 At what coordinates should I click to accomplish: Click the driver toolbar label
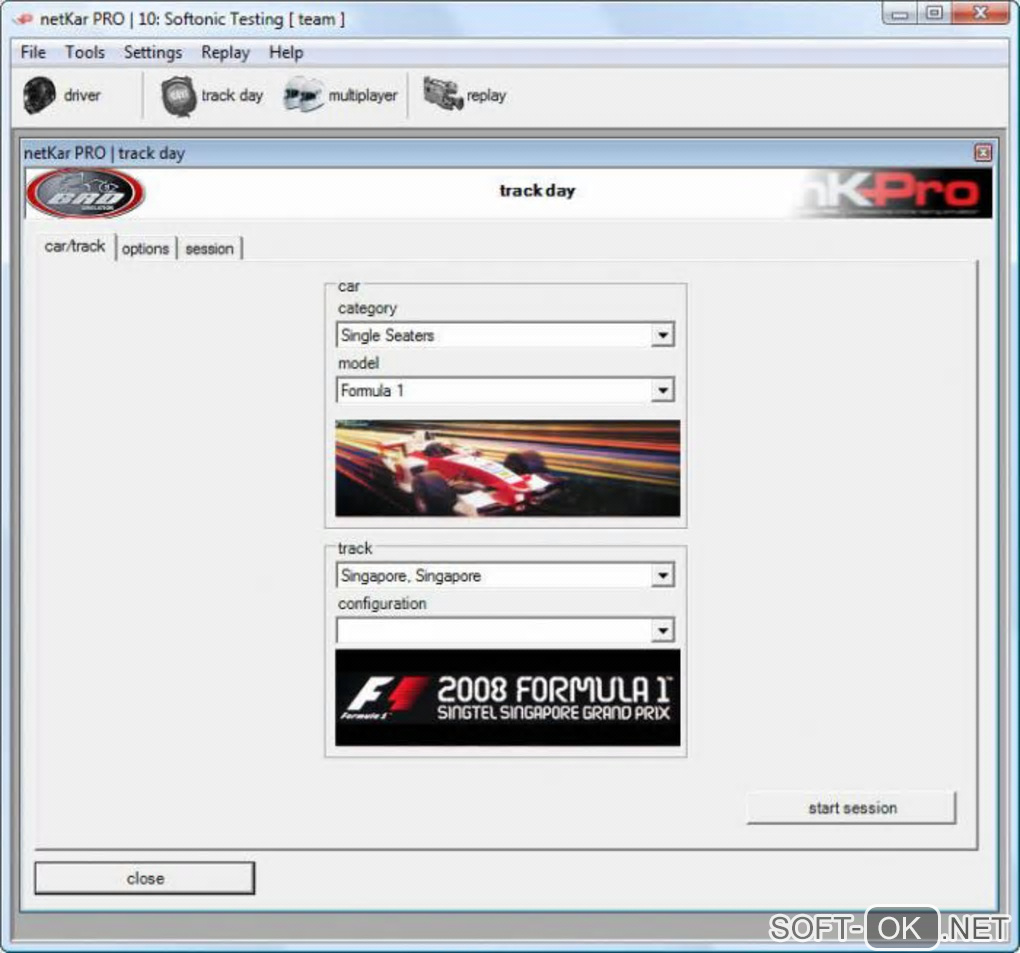pos(82,95)
